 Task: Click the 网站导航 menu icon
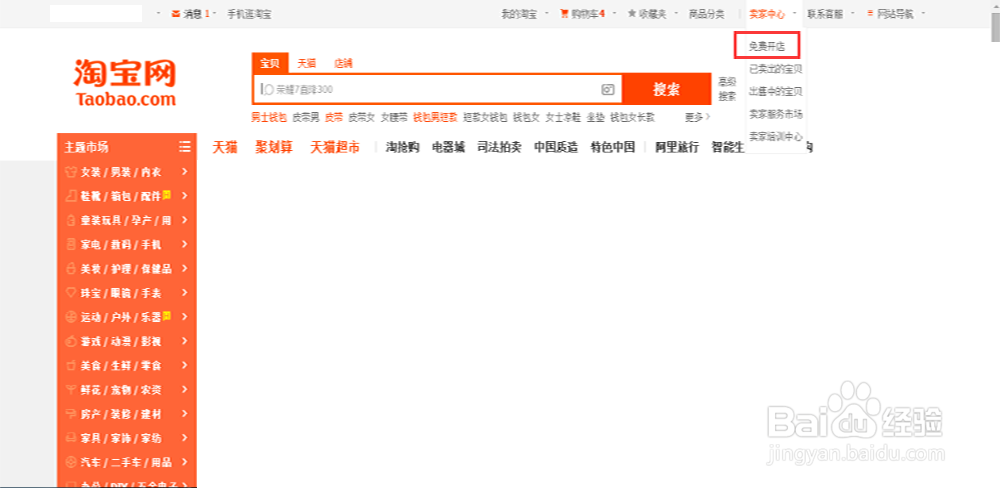(871, 13)
